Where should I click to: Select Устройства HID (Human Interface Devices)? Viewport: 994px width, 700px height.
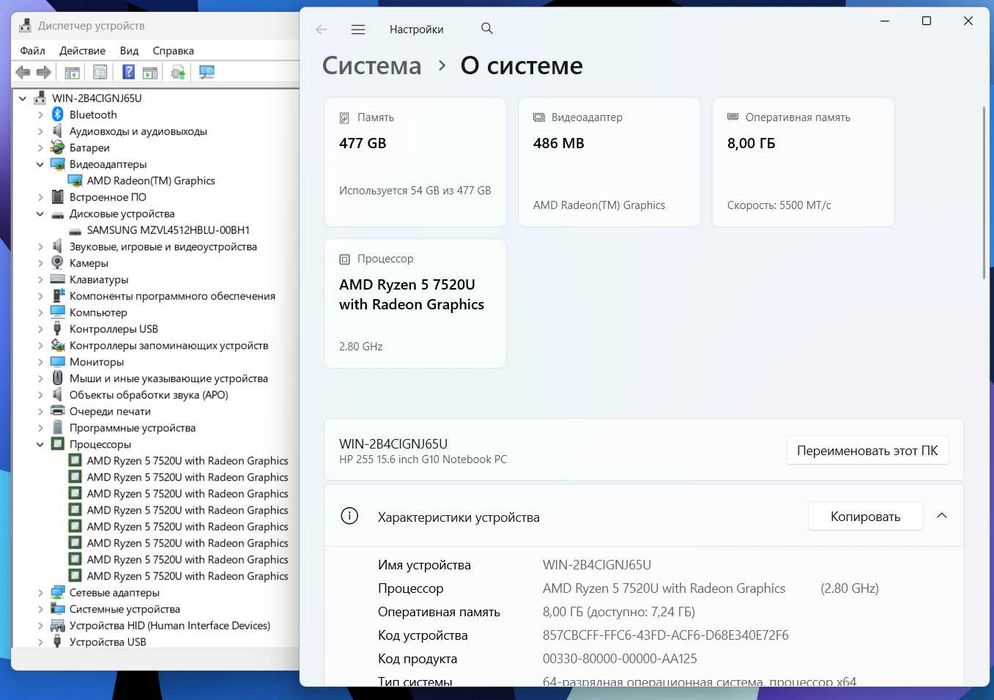(x=169, y=626)
